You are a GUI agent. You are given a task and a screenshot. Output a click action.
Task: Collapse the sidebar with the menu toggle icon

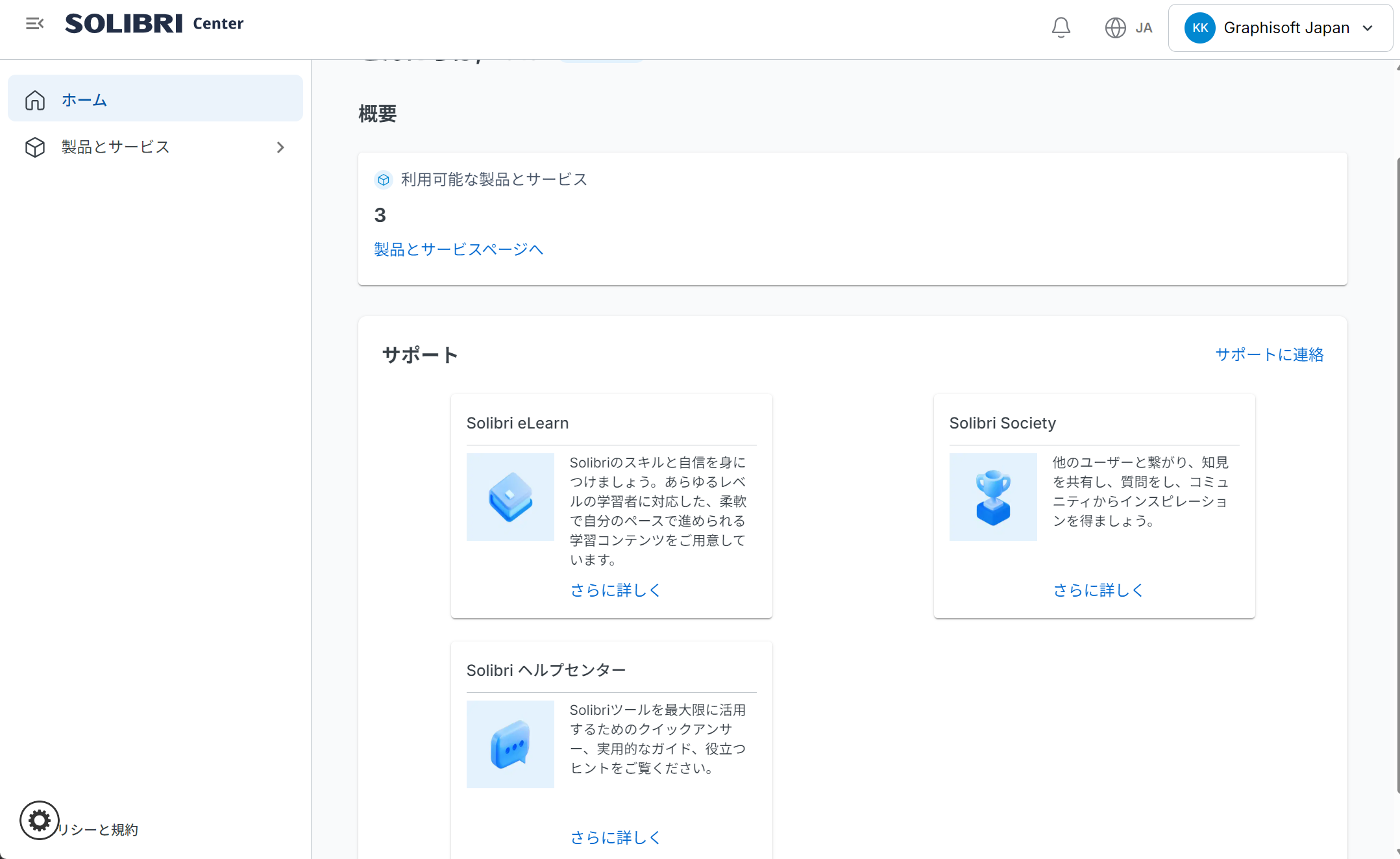point(35,24)
